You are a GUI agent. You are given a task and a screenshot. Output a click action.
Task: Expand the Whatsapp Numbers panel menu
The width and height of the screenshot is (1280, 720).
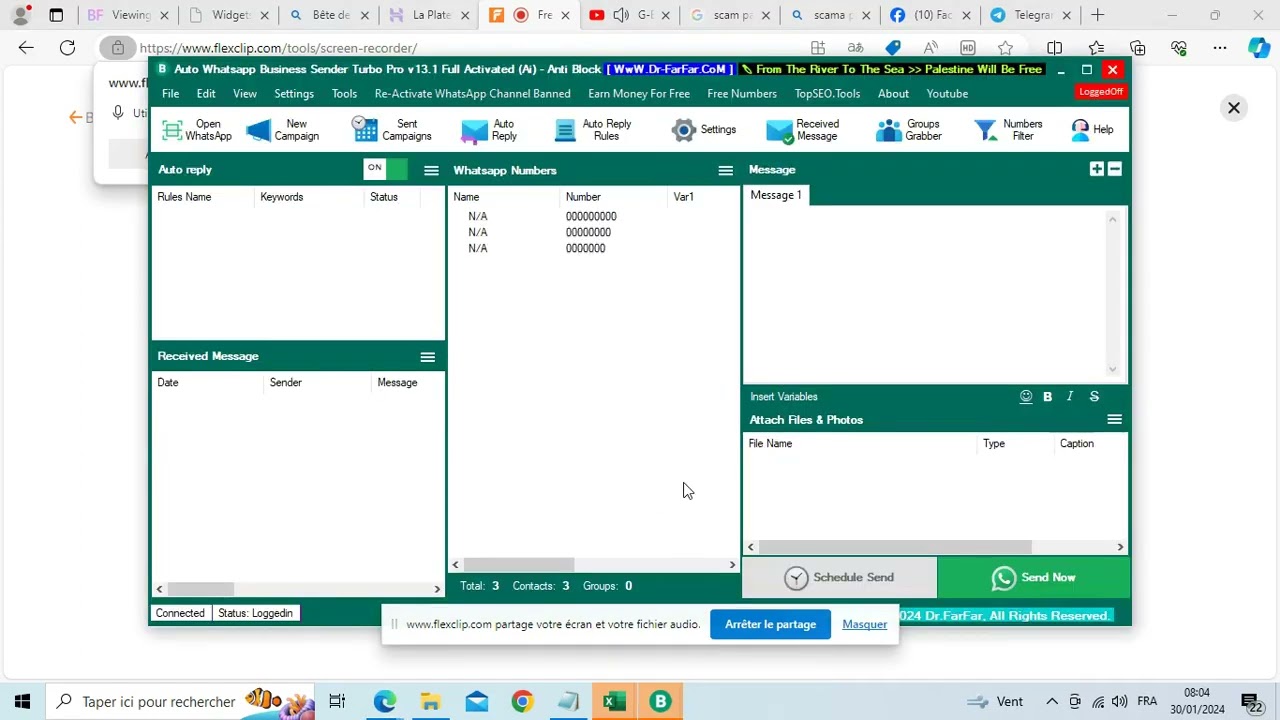click(x=726, y=170)
